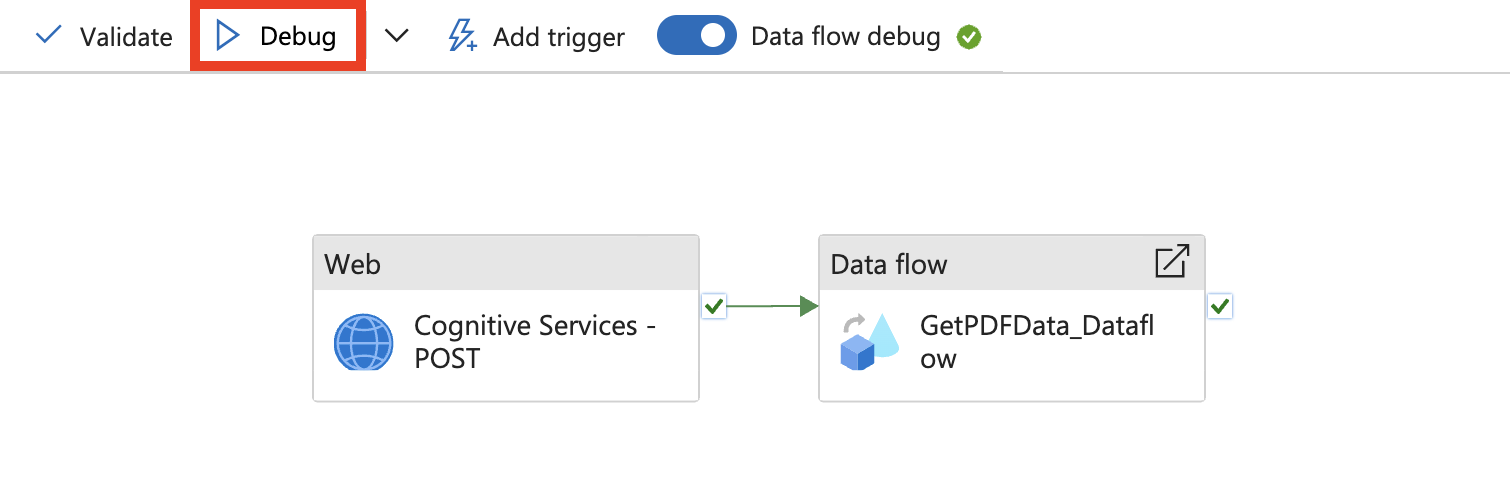This screenshot has height=488, width=1510.
Task: Click success output check on GetPDFData_Dataflow
Action: tap(1219, 306)
